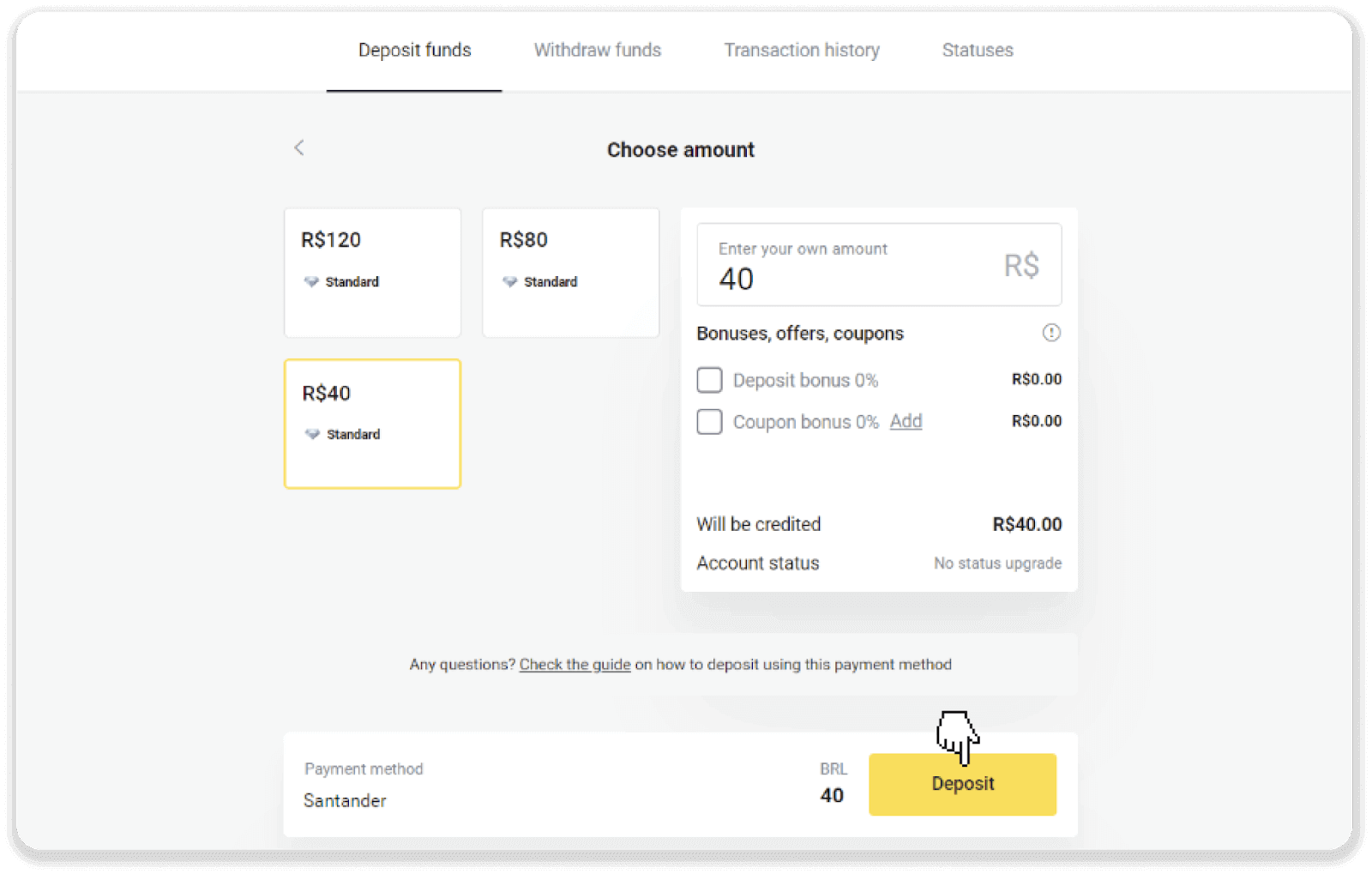The height and width of the screenshot is (874, 1372).
Task: Click the diamond Standard icon on the R$40 card
Action: (x=310, y=434)
